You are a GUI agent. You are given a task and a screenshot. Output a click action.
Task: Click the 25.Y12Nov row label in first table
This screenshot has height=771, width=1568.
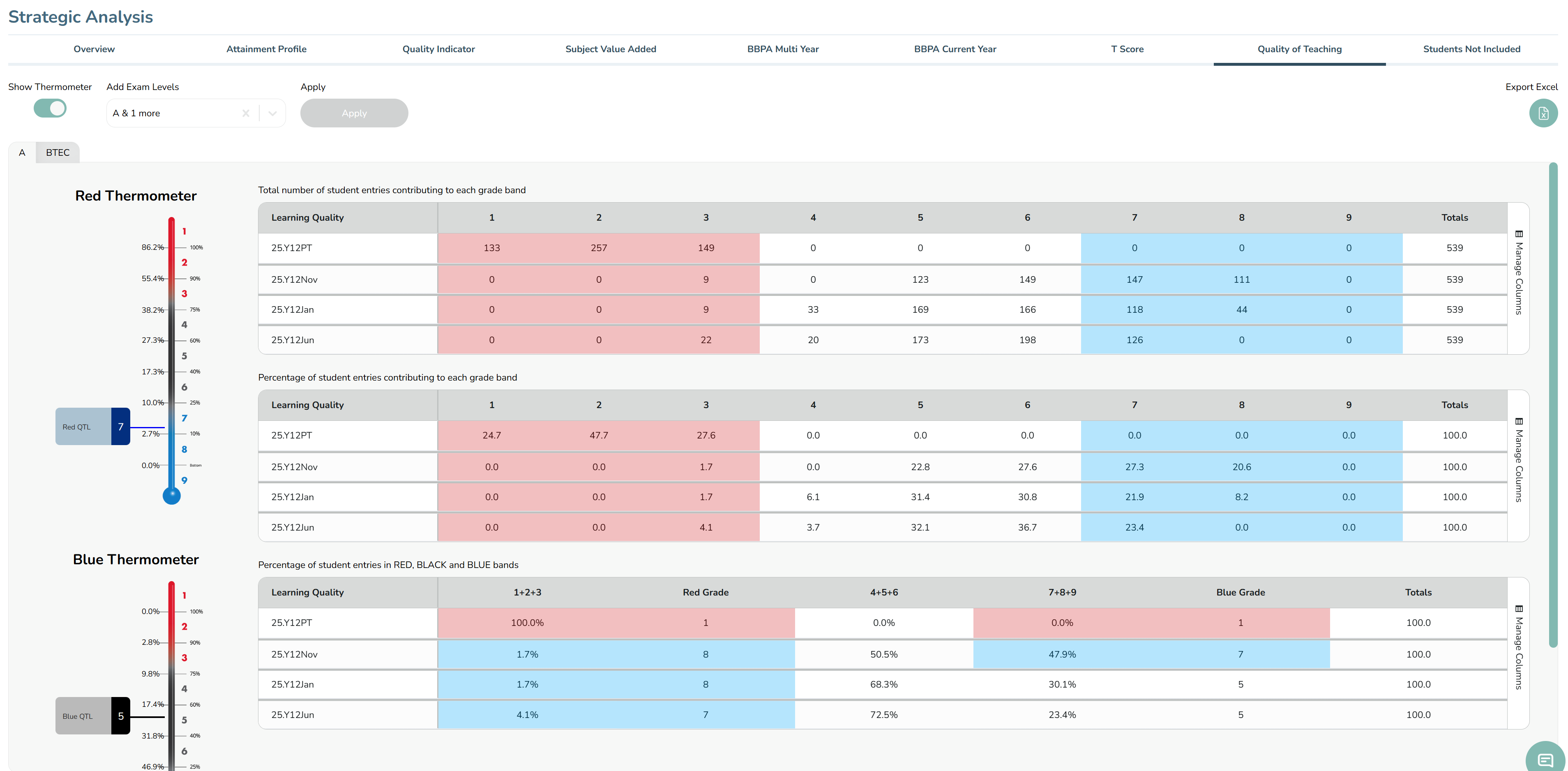(x=295, y=279)
